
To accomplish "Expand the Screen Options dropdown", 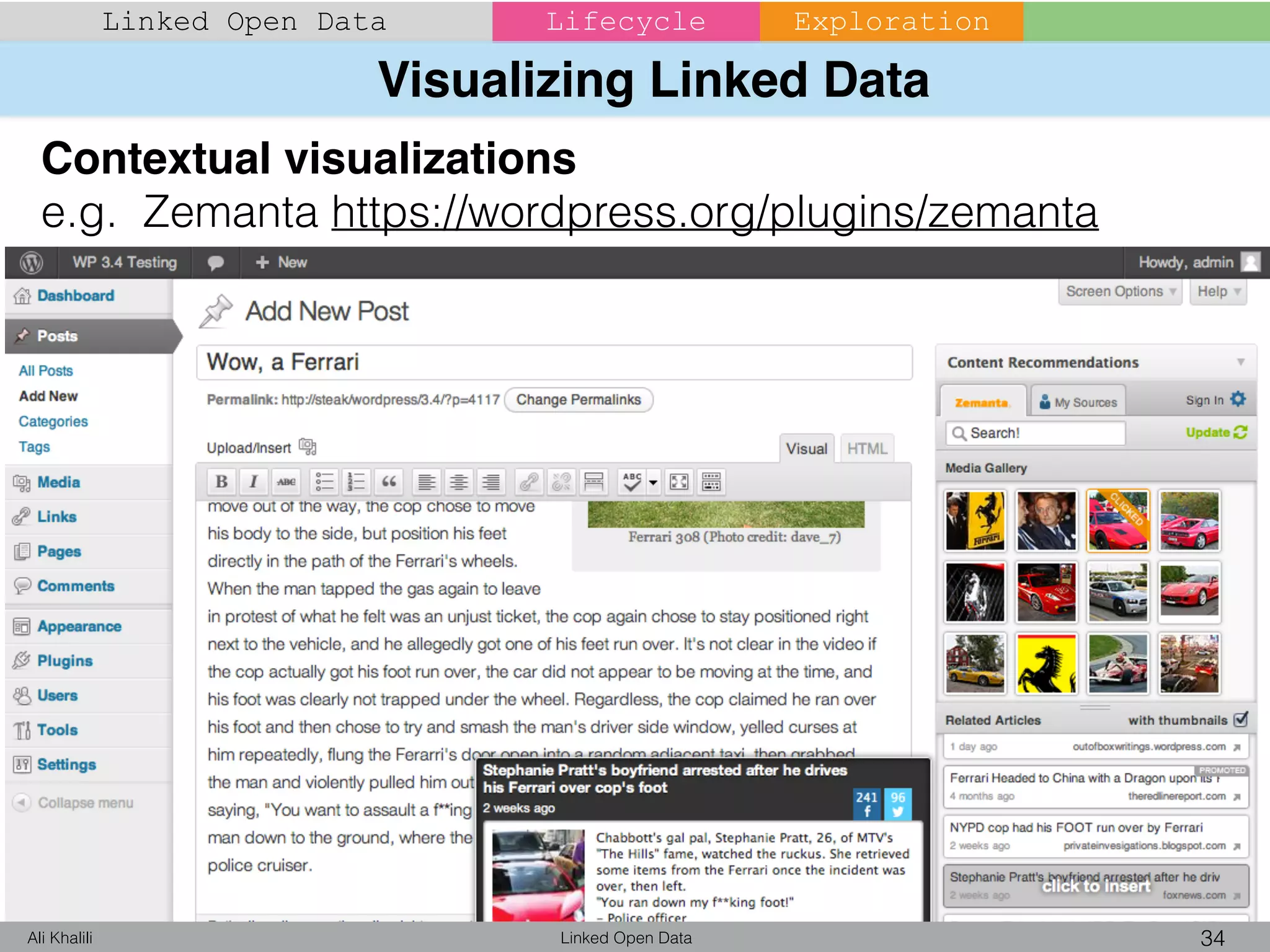I will 1120,291.
